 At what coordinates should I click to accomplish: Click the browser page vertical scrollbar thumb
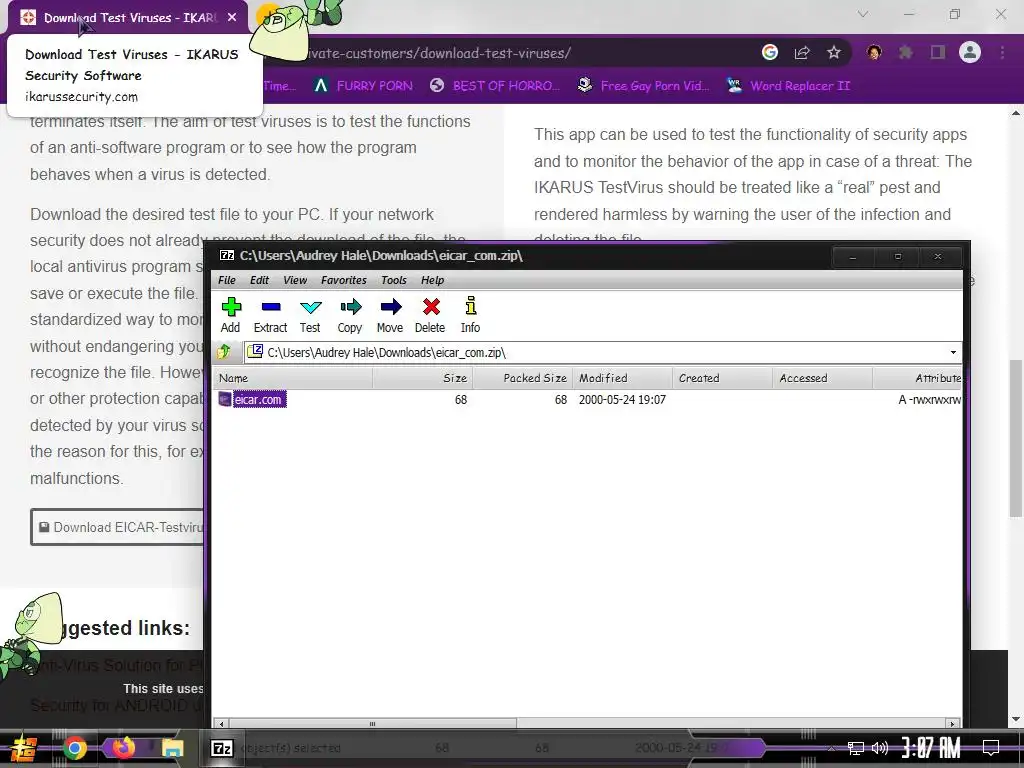point(1016,438)
